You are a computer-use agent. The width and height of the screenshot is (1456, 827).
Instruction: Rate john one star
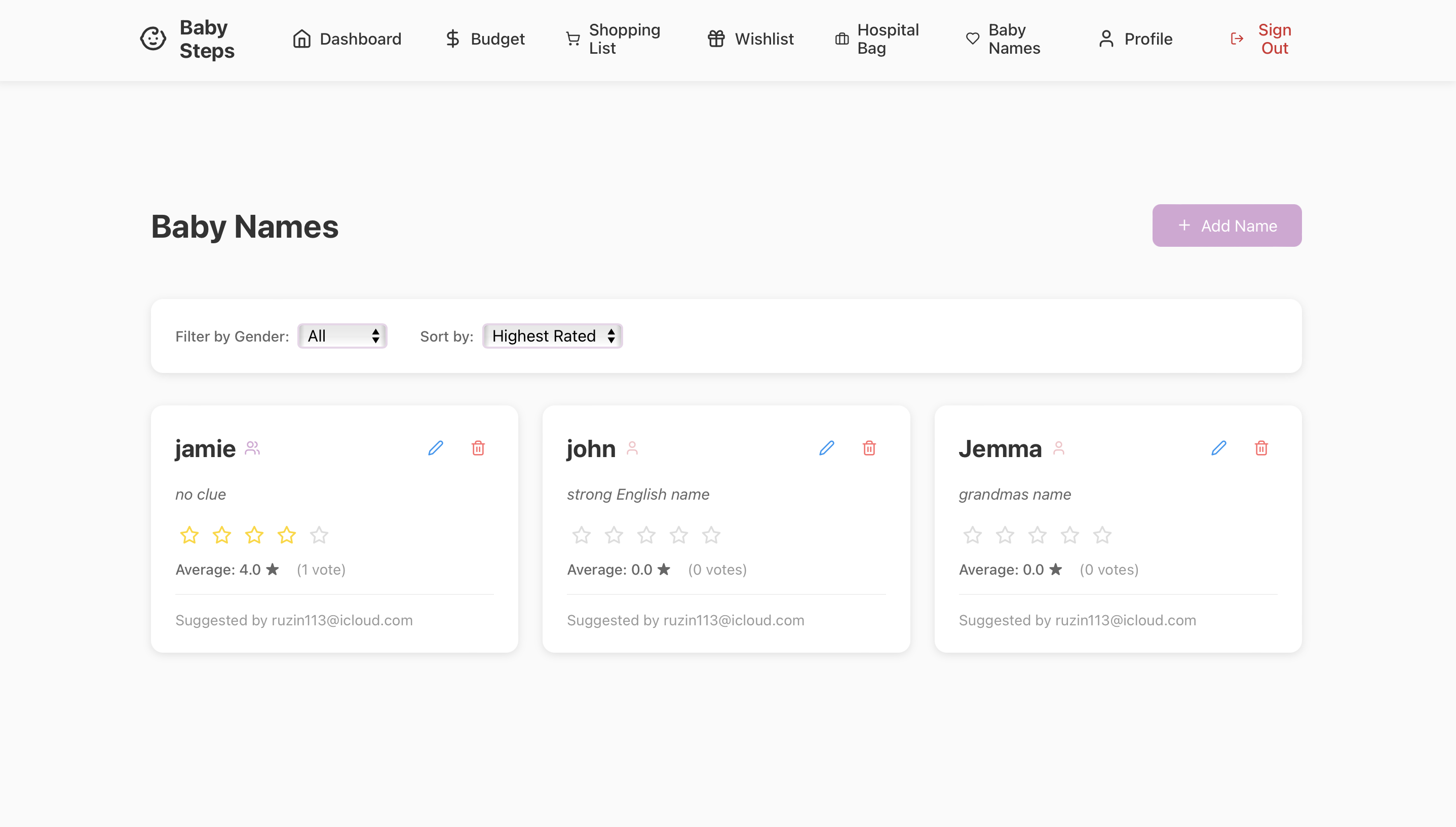pos(581,535)
